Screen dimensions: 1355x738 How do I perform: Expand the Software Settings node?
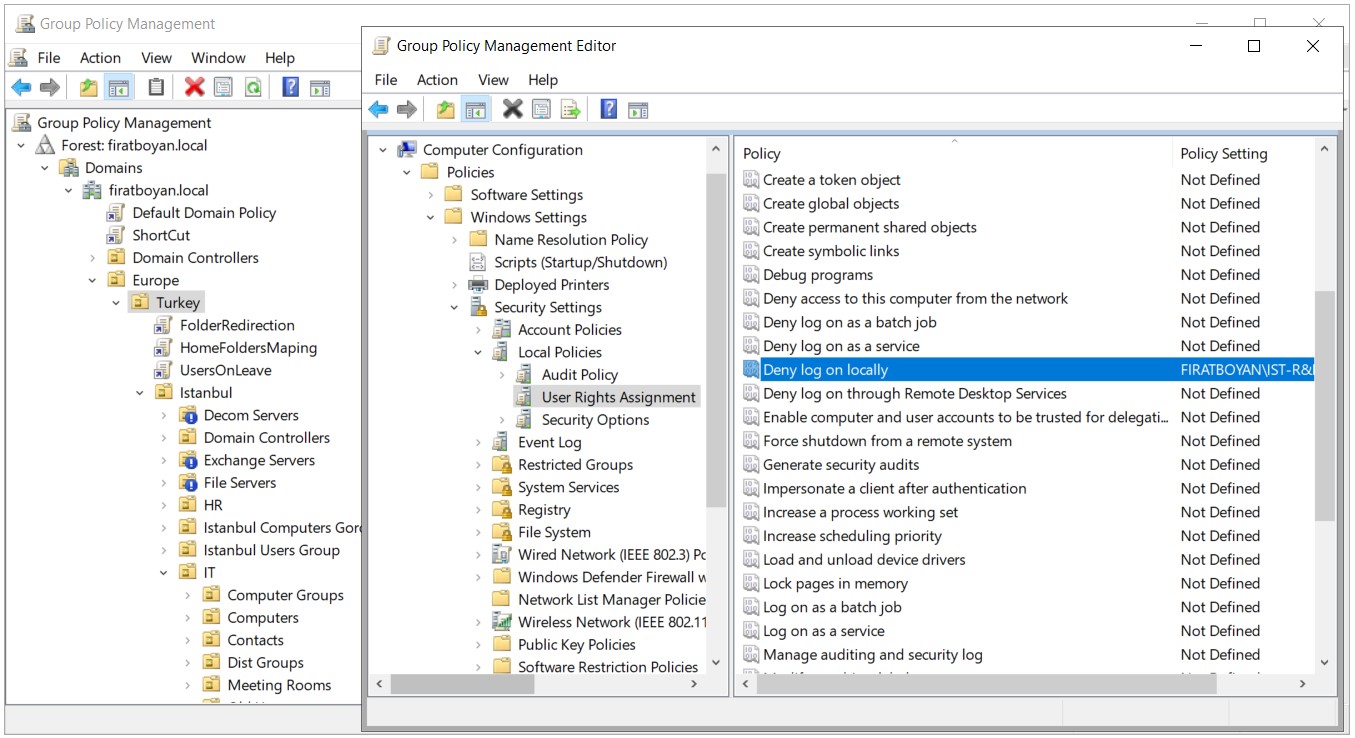click(x=431, y=195)
